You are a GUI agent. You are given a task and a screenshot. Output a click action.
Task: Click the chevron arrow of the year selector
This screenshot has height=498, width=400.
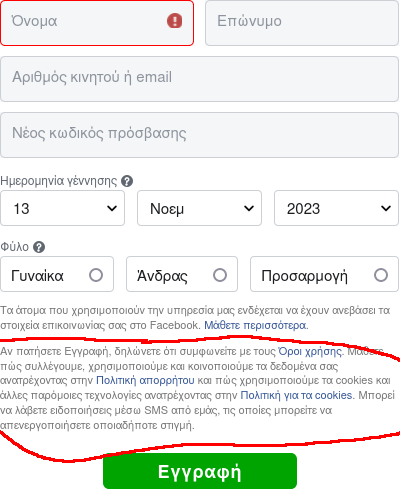click(x=386, y=208)
